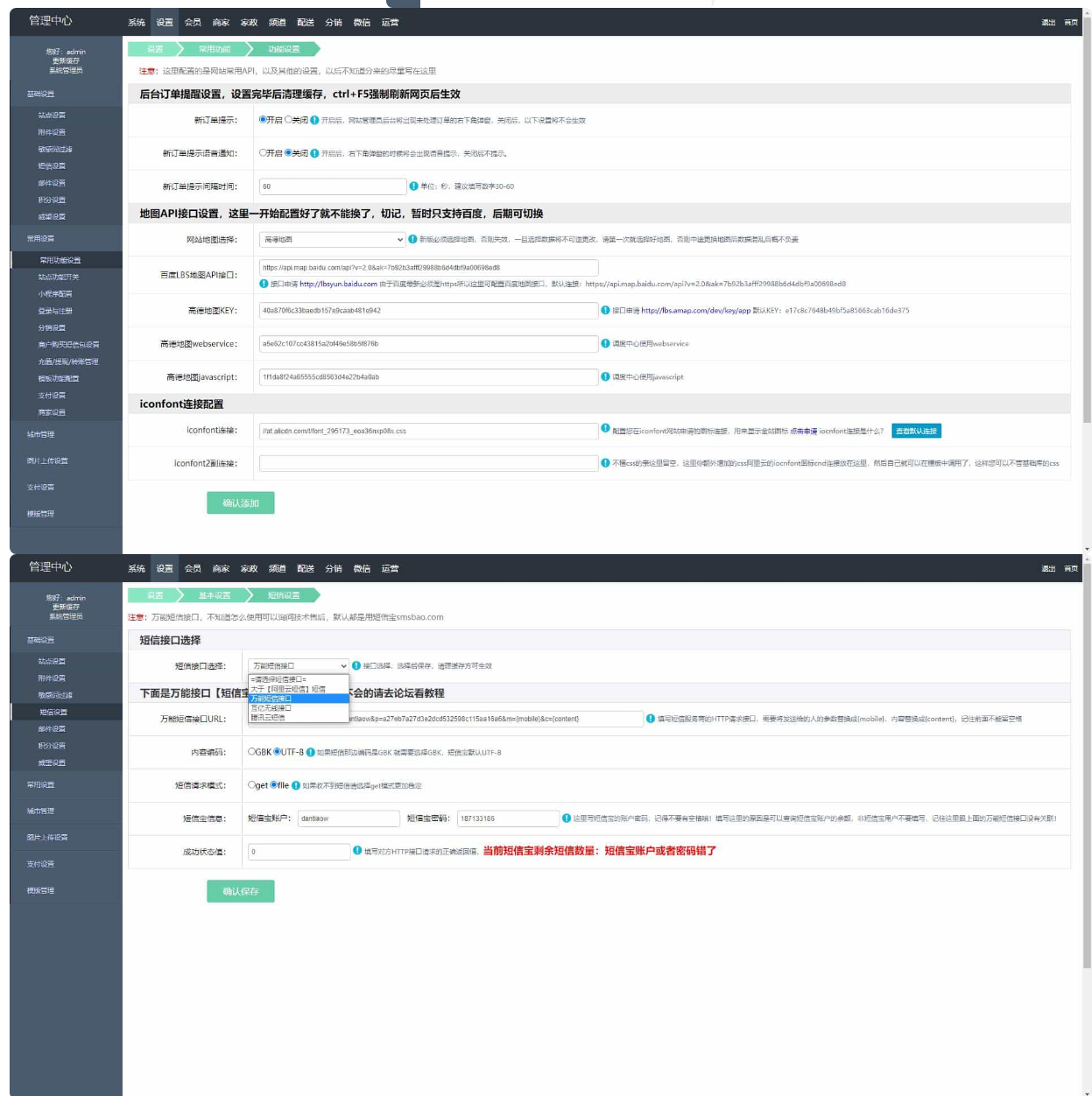The image size is (1092, 1096).
Task: Click info icon beside 高德地图KEY field
Action: 605,310
